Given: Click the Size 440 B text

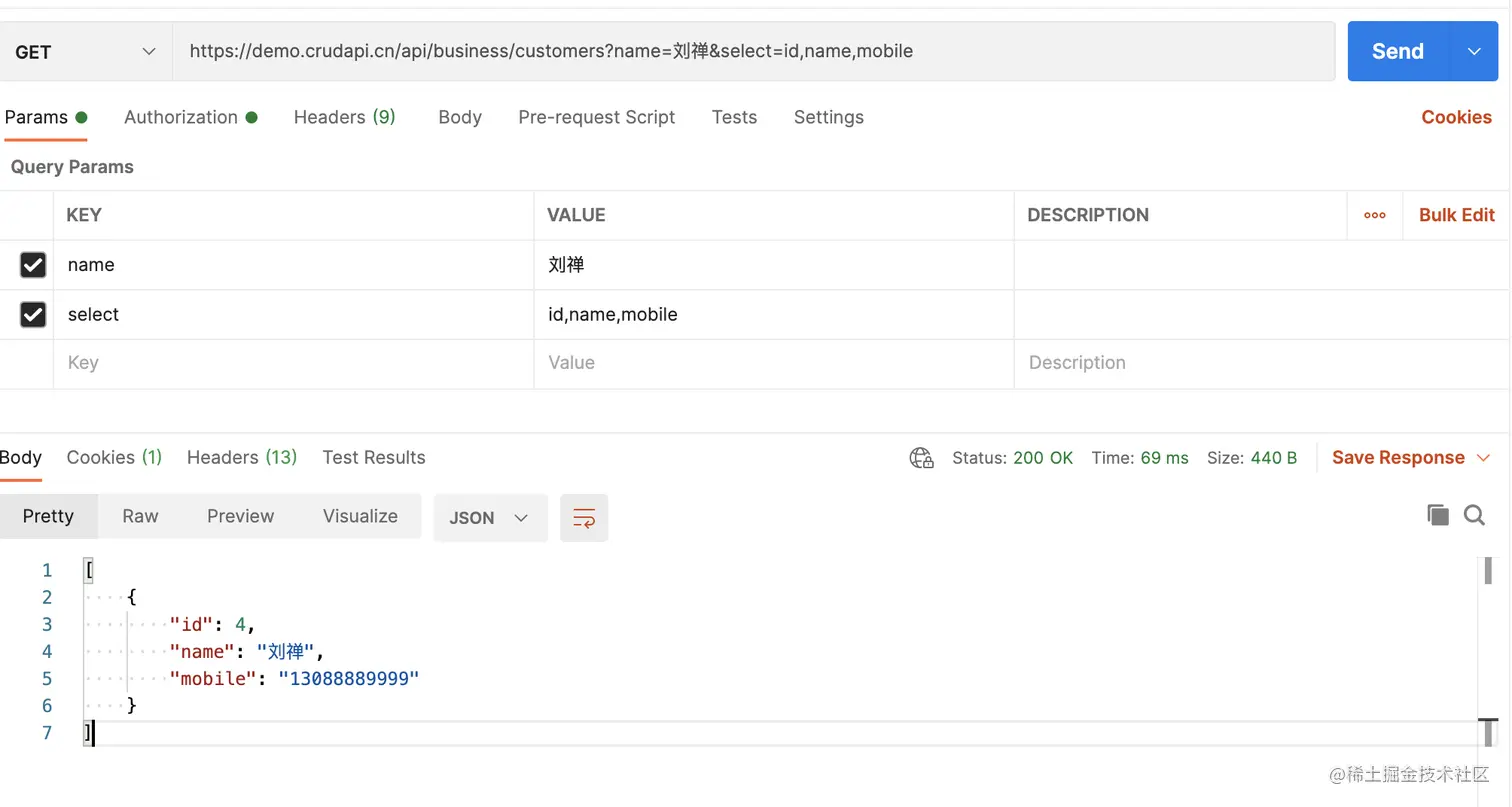Looking at the screenshot, I should [1252, 458].
